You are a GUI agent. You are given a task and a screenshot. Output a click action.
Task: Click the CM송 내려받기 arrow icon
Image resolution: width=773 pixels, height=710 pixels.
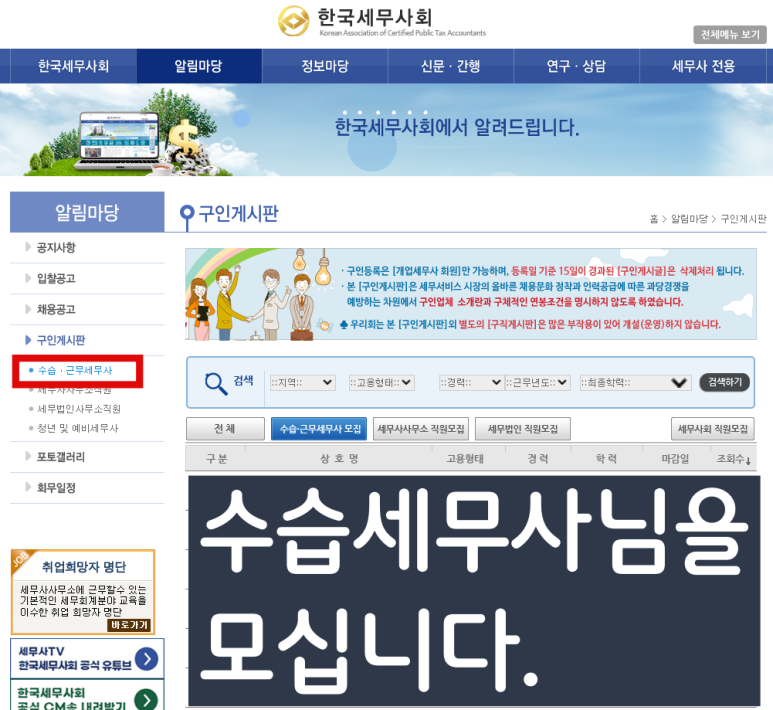coord(146,700)
